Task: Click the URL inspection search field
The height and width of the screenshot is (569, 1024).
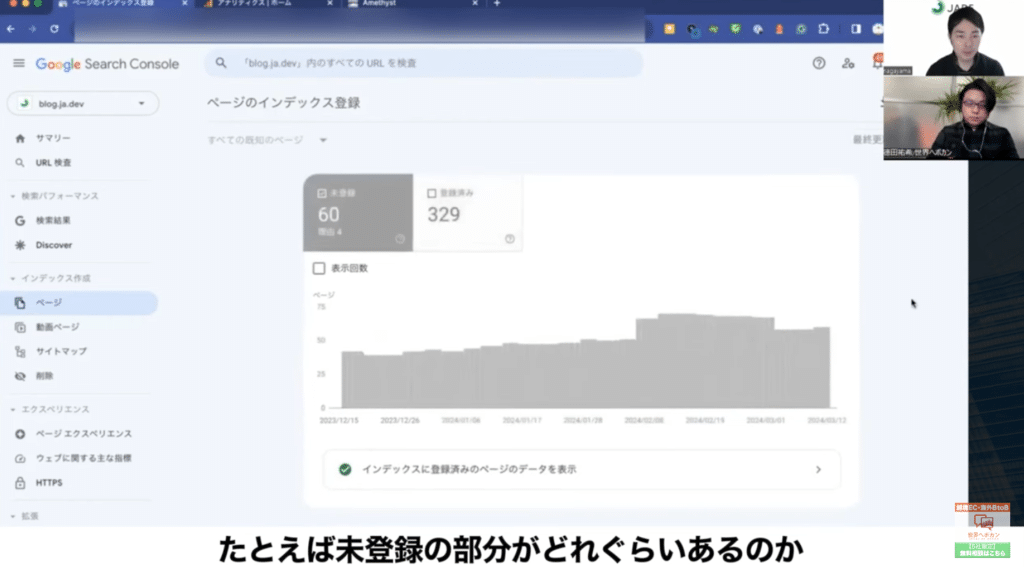Action: point(424,63)
